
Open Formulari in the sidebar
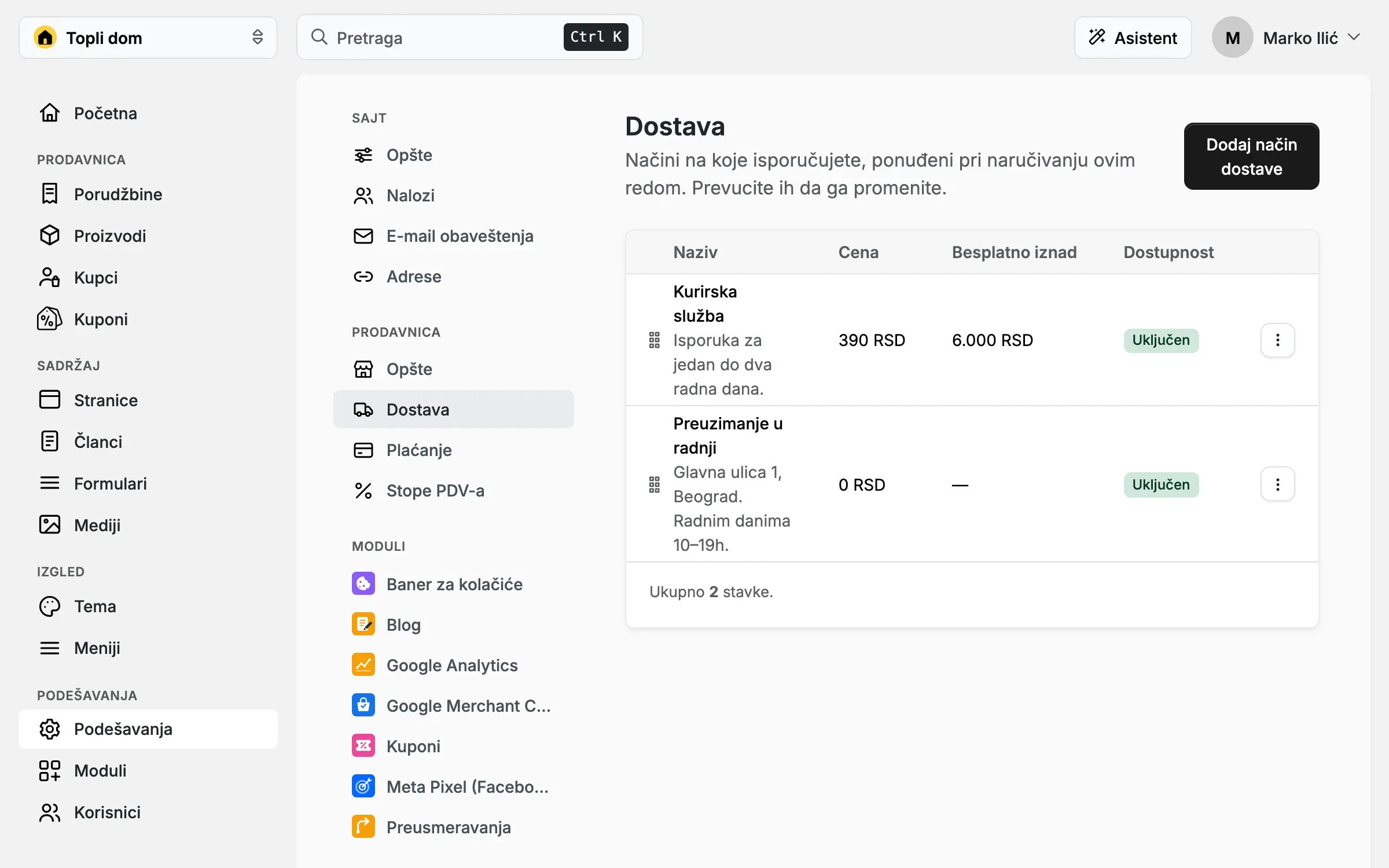click(x=148, y=483)
